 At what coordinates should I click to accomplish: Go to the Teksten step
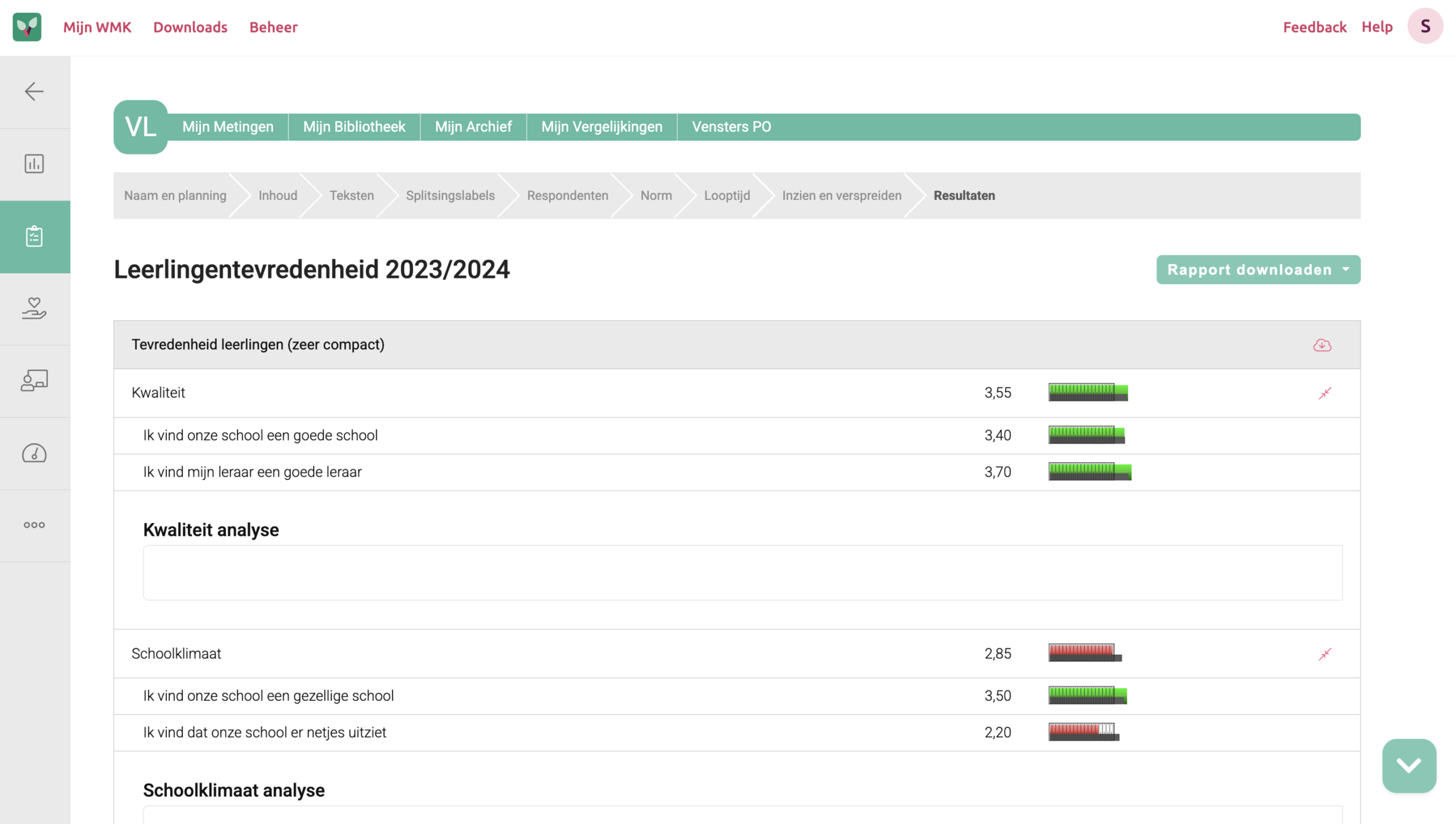click(352, 196)
